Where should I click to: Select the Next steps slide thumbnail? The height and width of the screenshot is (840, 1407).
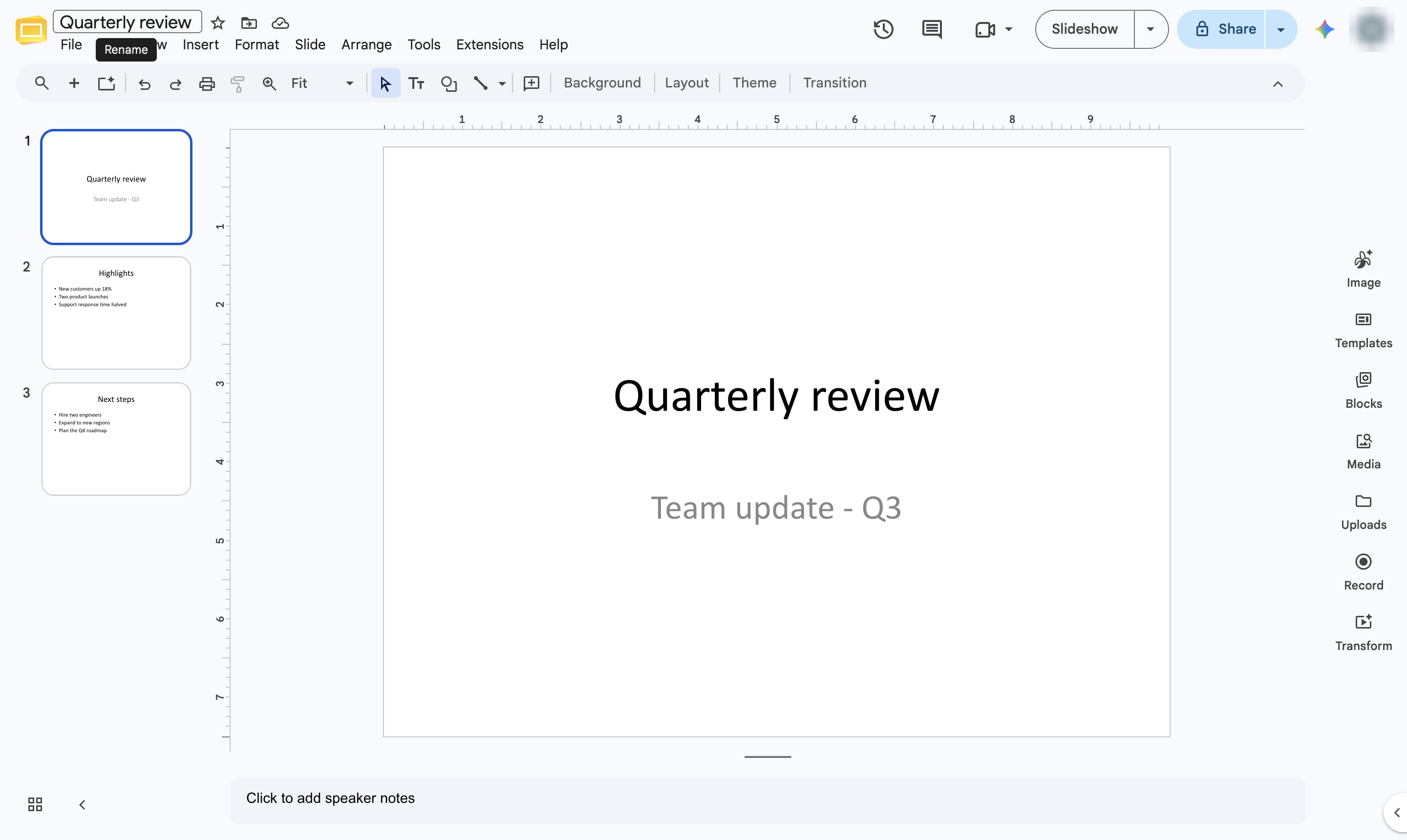click(x=116, y=439)
